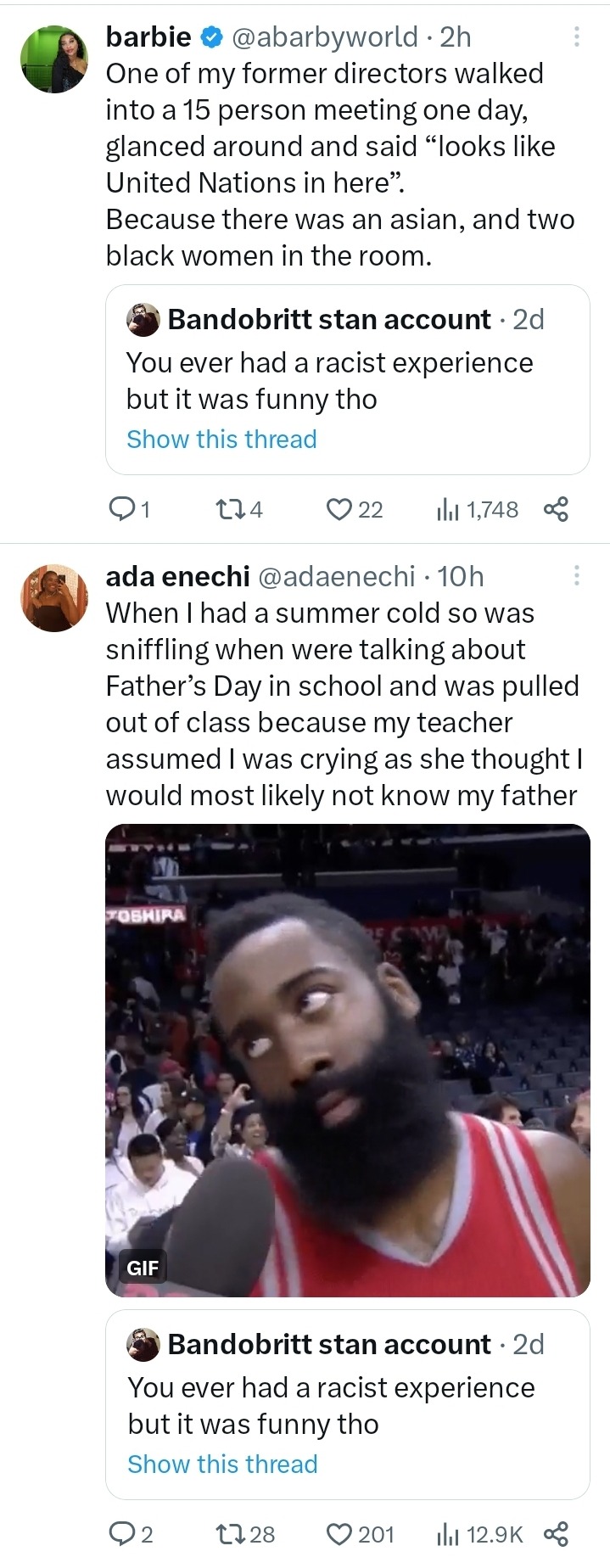View analytics of barbie's tweet
This screenshot has width=610, height=1568.
pyautogui.click(x=447, y=509)
